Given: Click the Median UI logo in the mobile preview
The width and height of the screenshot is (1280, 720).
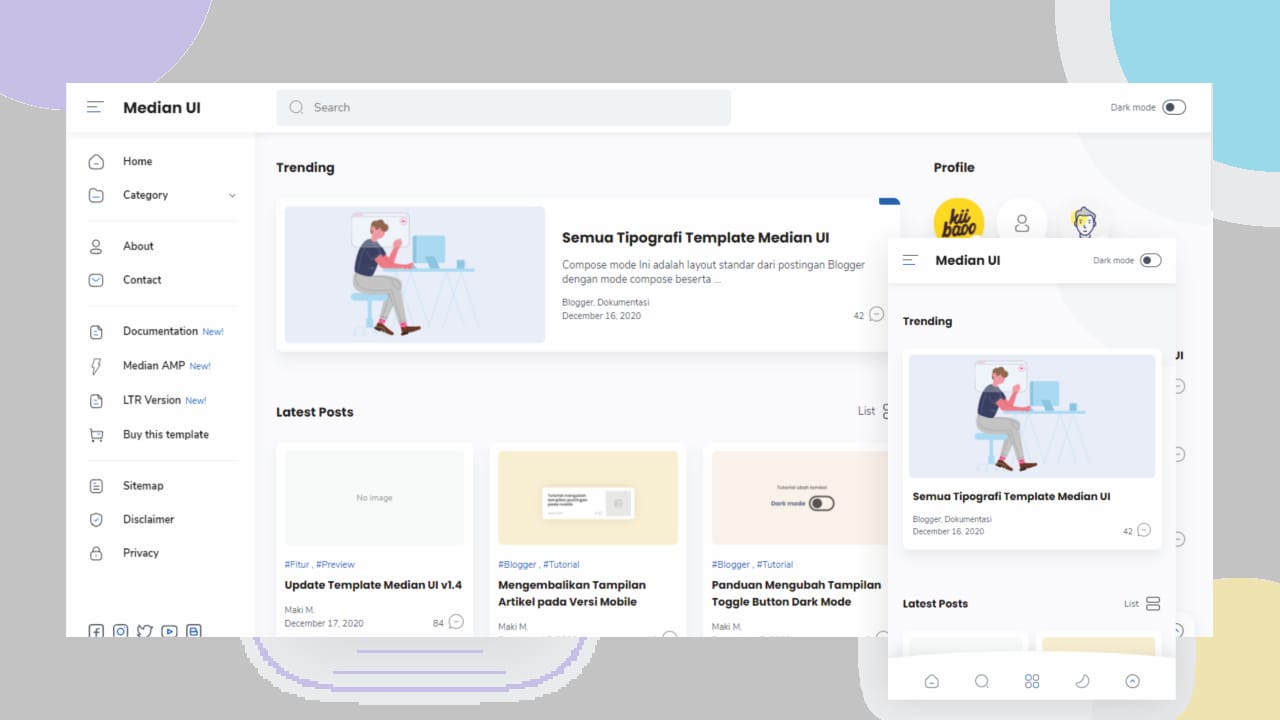Looking at the screenshot, I should coord(968,260).
